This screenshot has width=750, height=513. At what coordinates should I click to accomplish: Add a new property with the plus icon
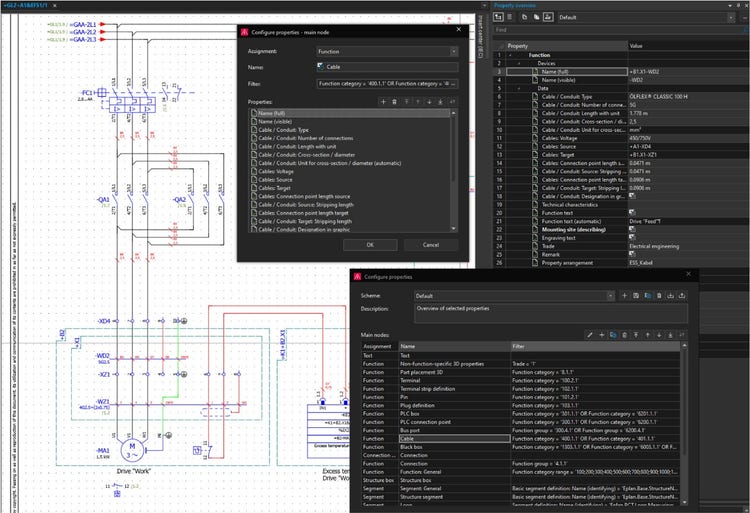click(x=385, y=102)
